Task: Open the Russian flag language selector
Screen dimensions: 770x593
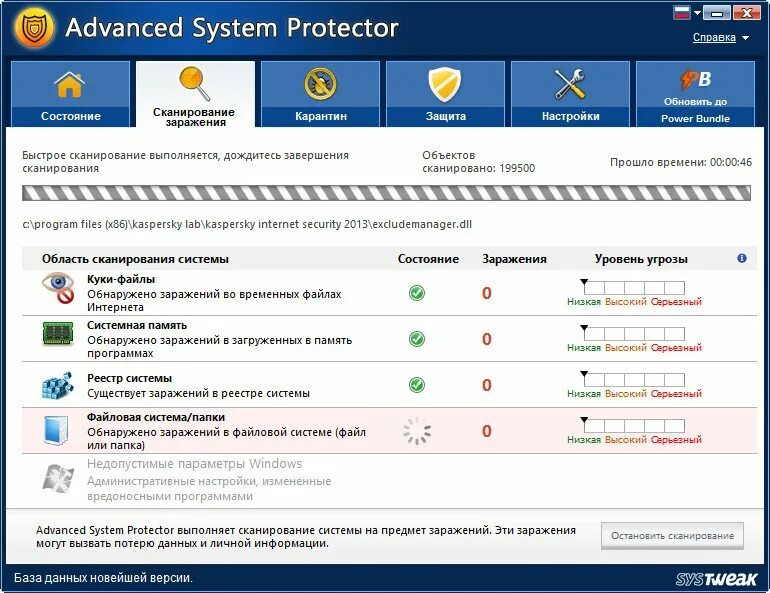Action: 682,12
